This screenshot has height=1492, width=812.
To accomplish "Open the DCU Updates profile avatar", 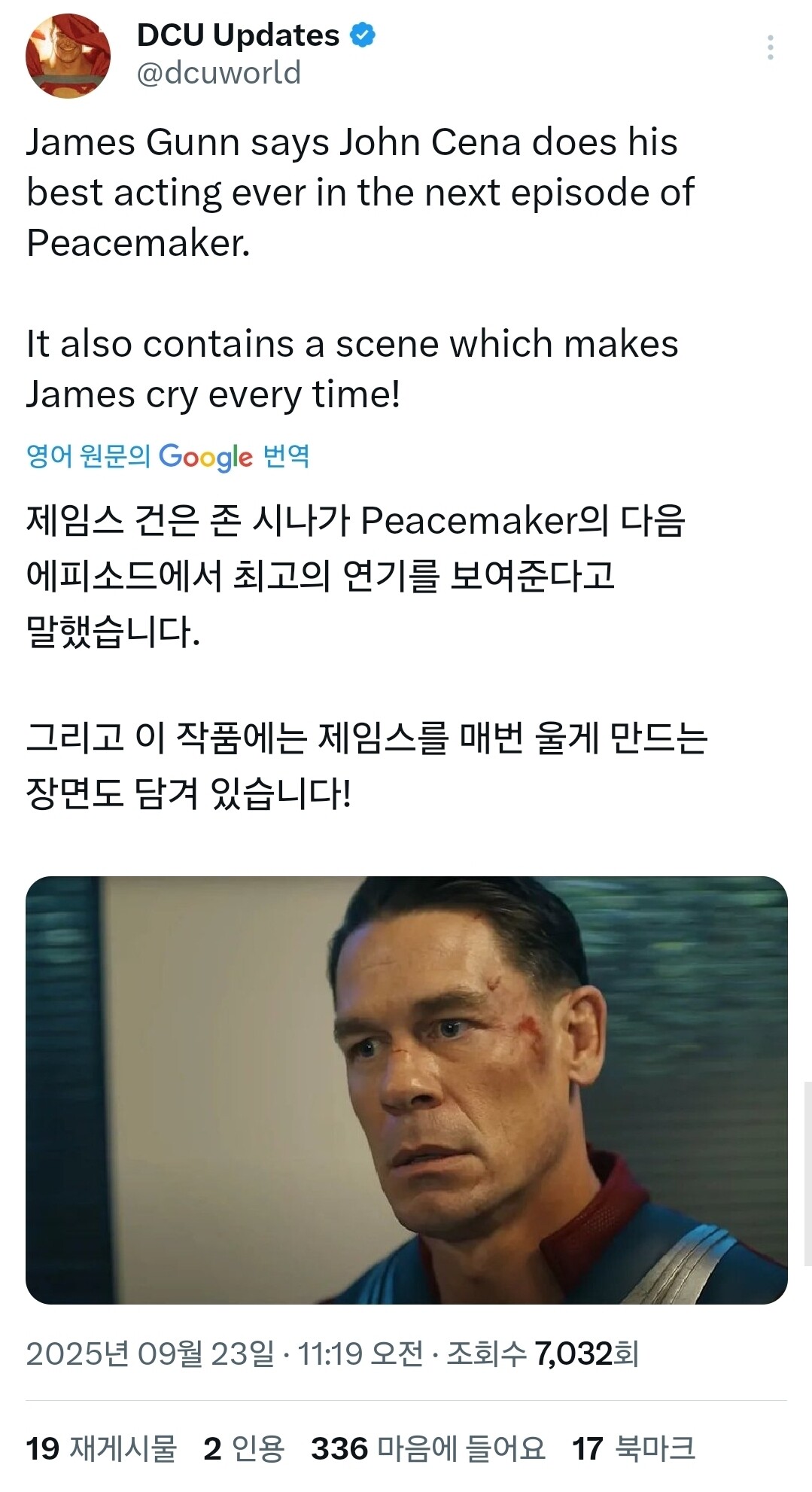I will click(x=68, y=55).
